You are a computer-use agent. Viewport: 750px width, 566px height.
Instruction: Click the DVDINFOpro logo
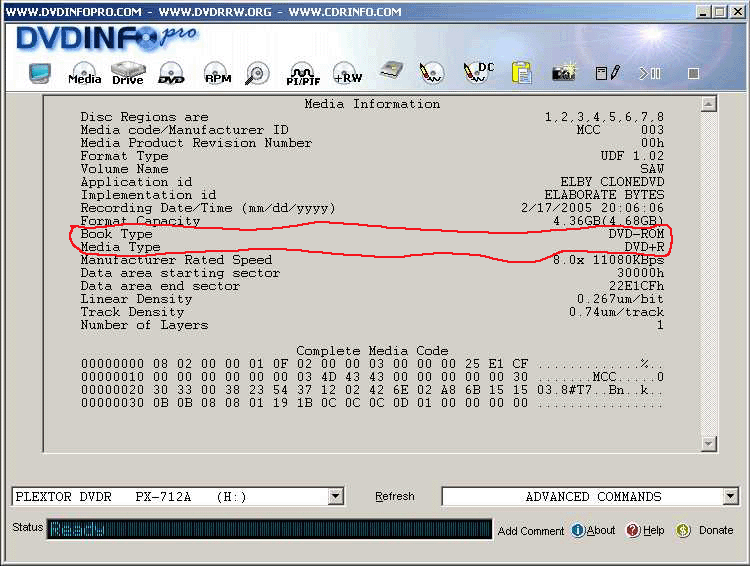click(x=106, y=38)
